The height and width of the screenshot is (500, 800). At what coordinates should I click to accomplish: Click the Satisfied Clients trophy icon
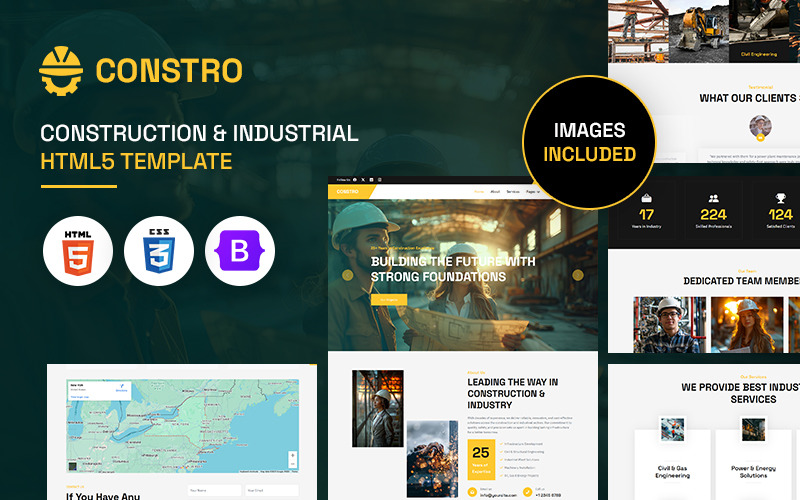[780, 199]
